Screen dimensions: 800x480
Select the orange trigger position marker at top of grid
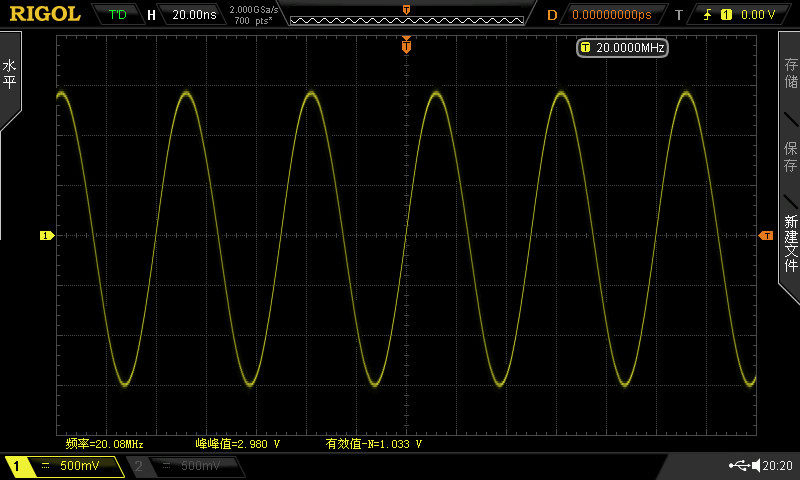coord(406,45)
